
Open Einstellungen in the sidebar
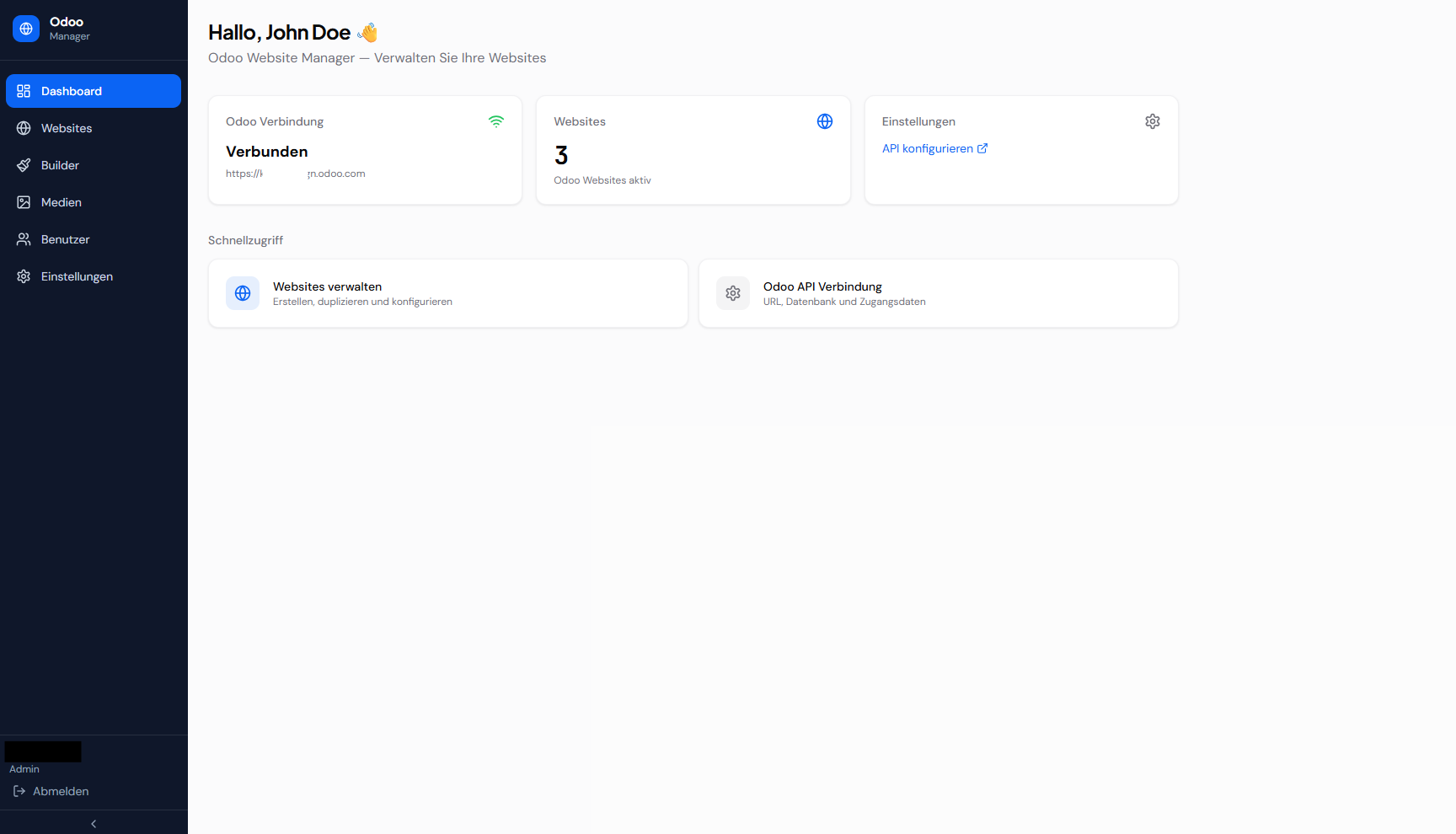94,276
